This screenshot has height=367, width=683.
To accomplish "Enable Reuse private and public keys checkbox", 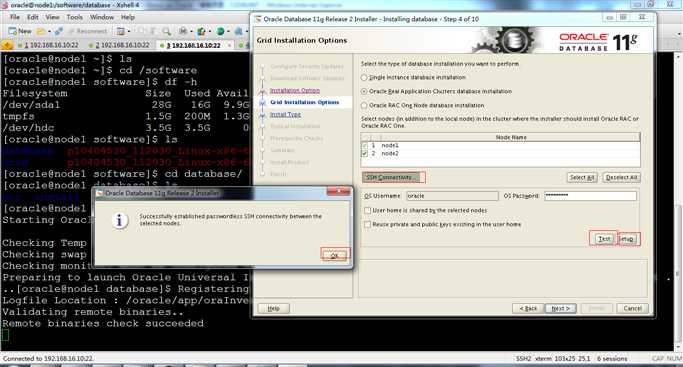I will (368, 225).
